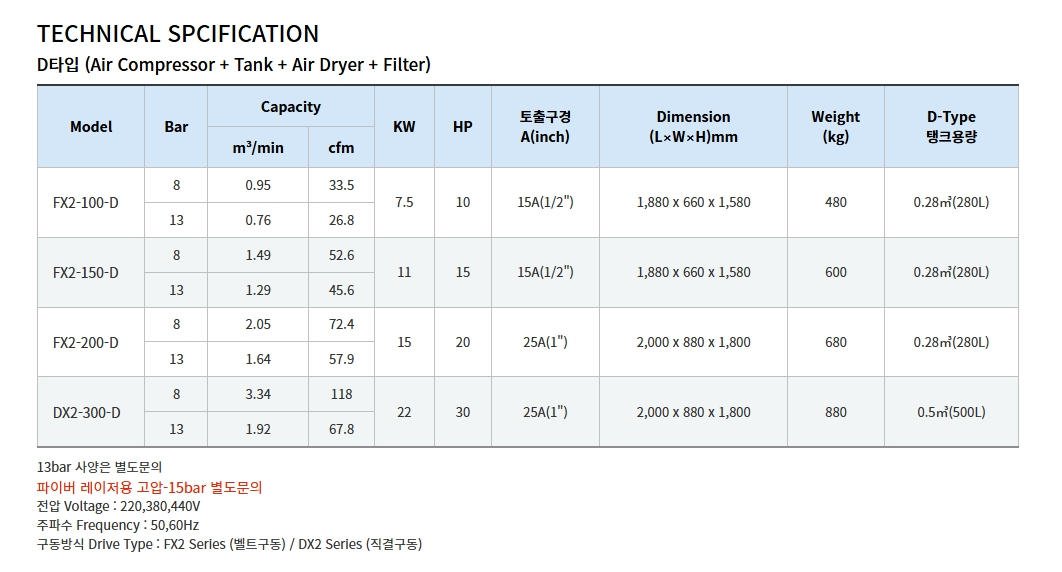Click the 480 weight value
The image size is (1062, 572).
835,202
